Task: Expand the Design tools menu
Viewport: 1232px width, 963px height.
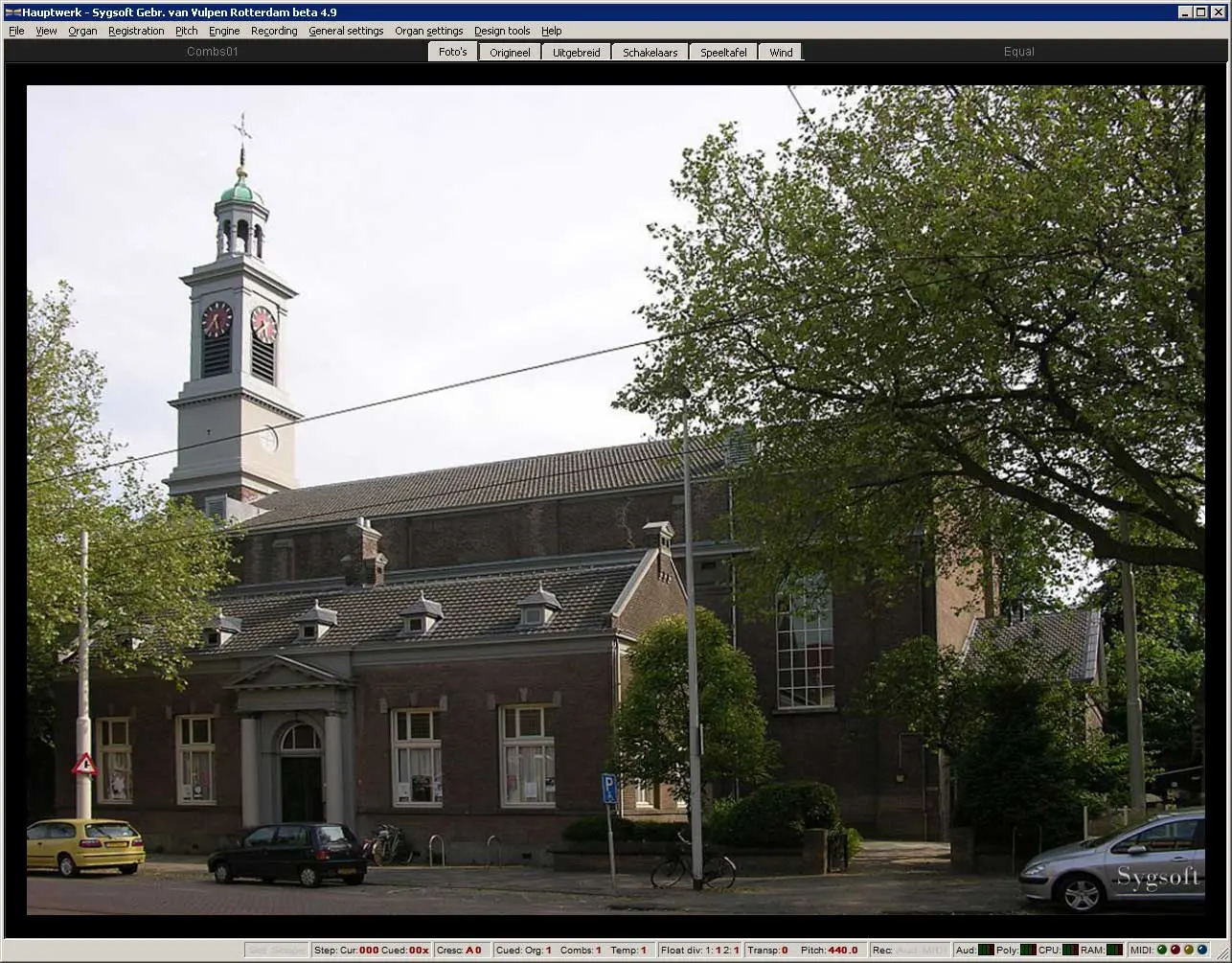Action: (502, 31)
